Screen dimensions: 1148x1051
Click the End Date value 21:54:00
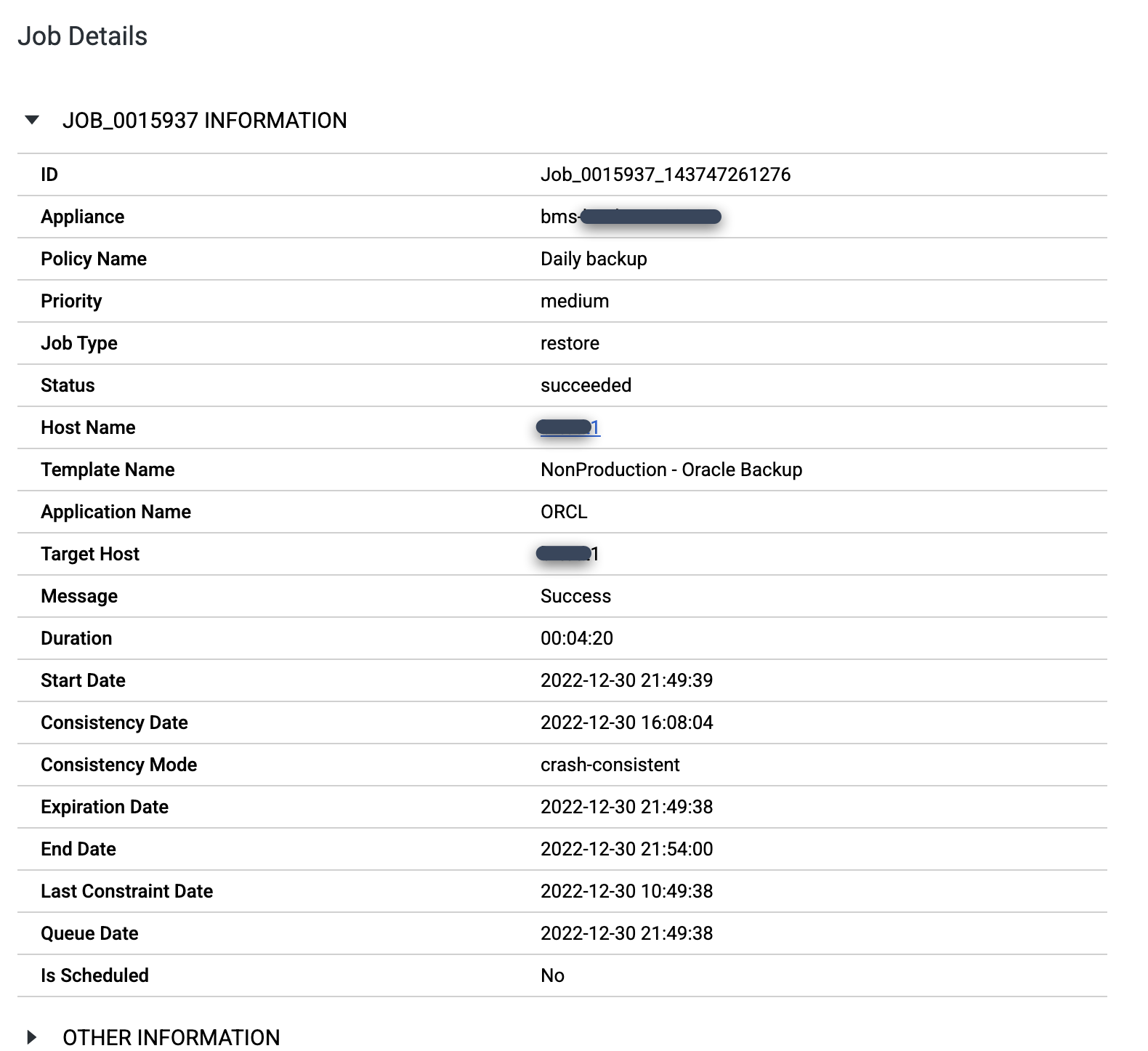(626, 849)
